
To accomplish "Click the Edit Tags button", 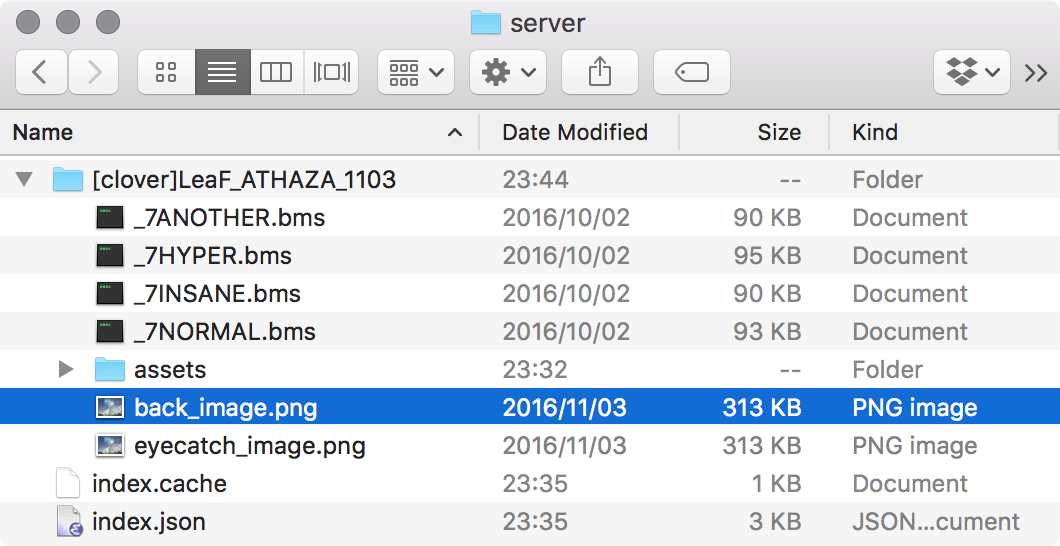I will point(692,72).
